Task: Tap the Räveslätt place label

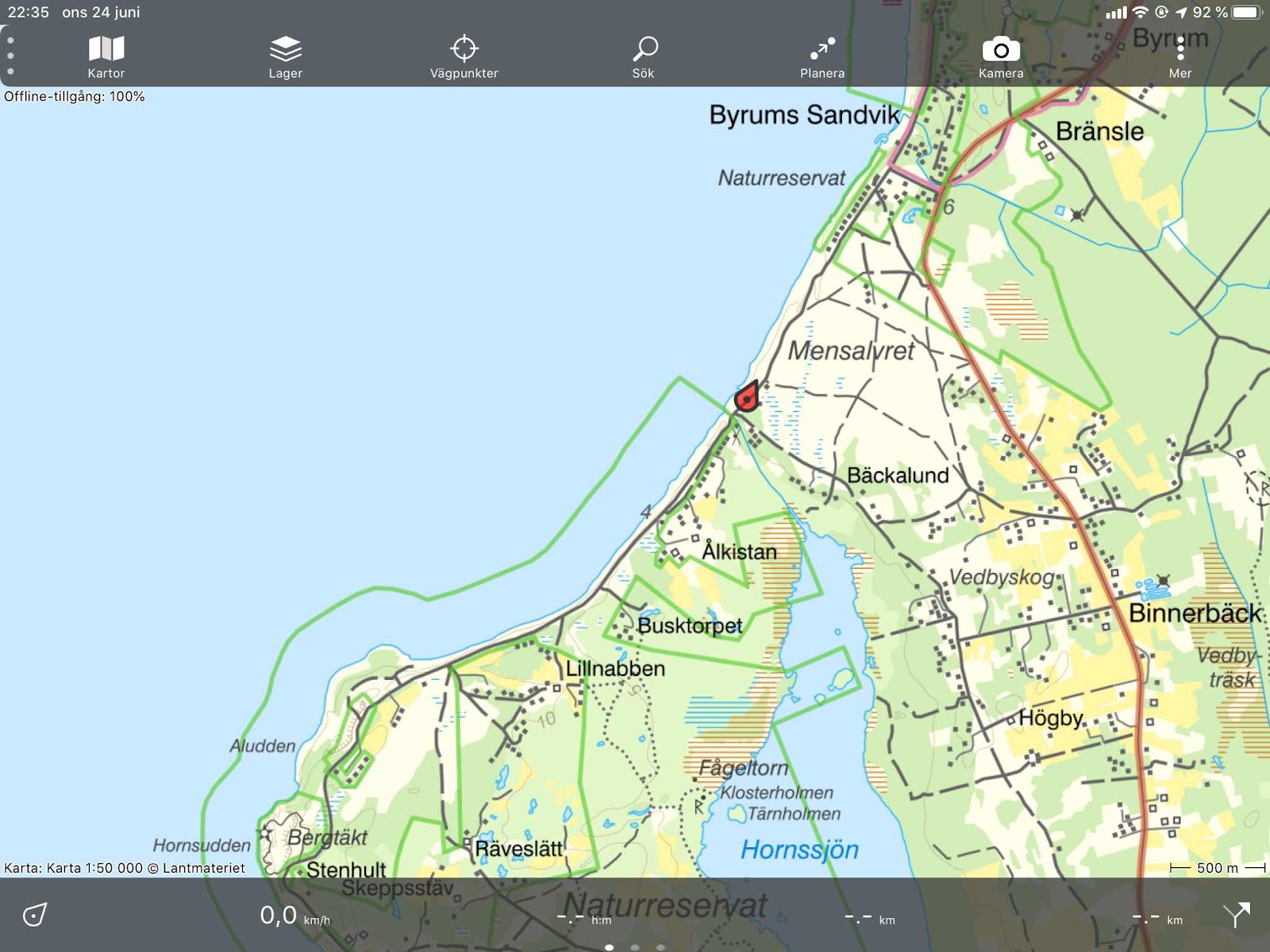Action: (x=518, y=850)
